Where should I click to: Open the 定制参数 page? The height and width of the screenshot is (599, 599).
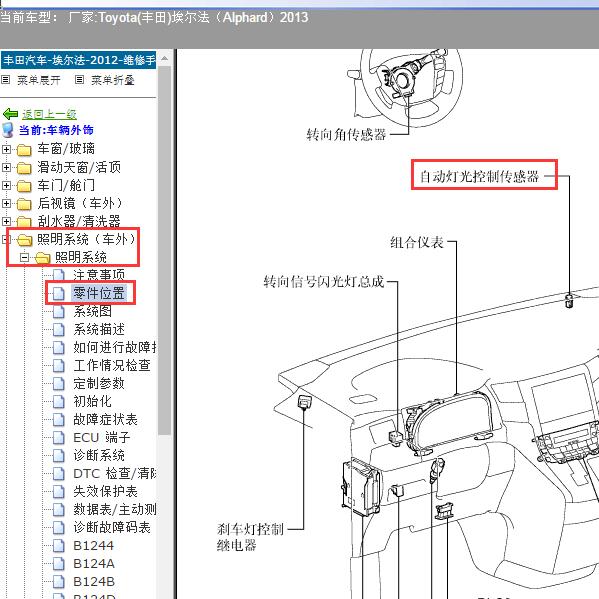tap(99, 383)
